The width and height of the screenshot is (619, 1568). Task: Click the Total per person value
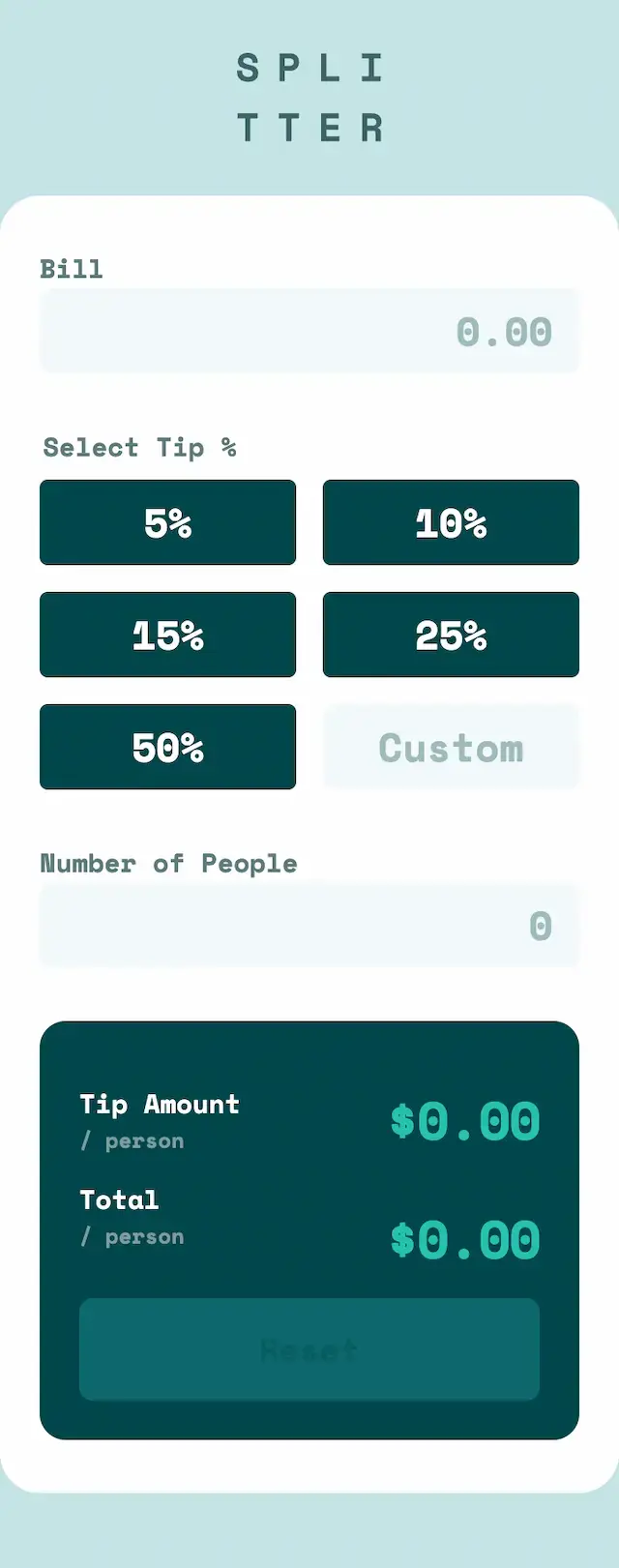coord(465,1238)
